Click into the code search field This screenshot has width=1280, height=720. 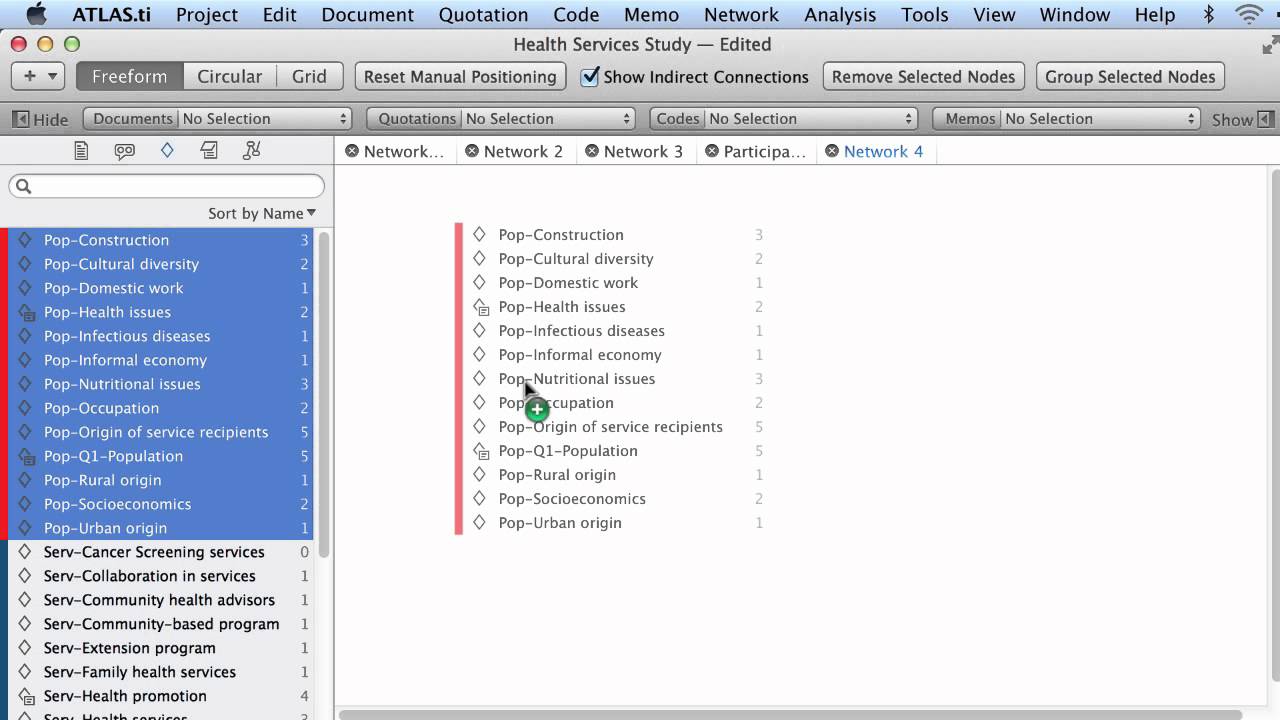tap(167, 186)
